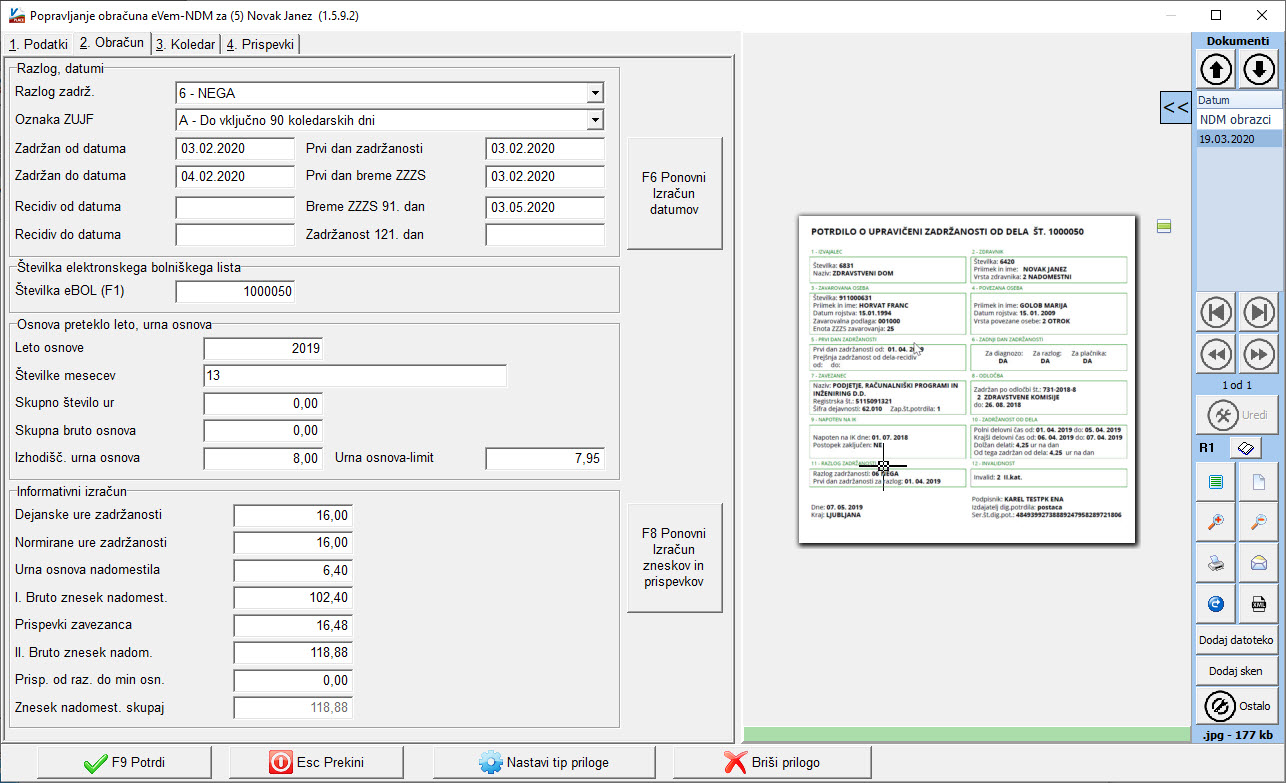Expand Oznaka ZUJF dropdown arrow

pos(595,121)
